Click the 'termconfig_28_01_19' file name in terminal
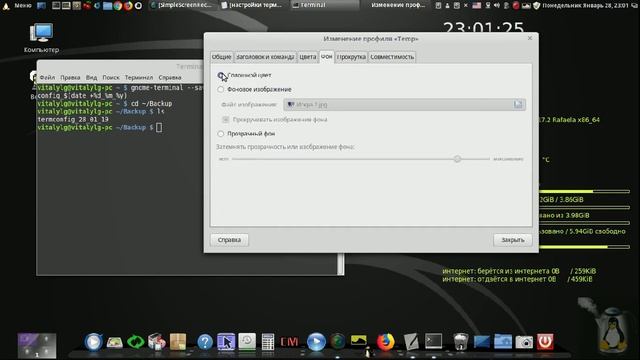The image size is (640, 360). 73,120
